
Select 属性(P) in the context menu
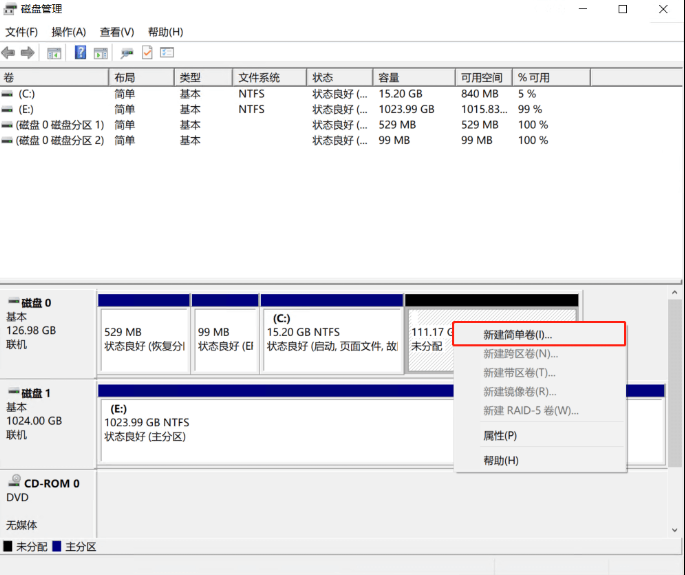(x=500, y=436)
